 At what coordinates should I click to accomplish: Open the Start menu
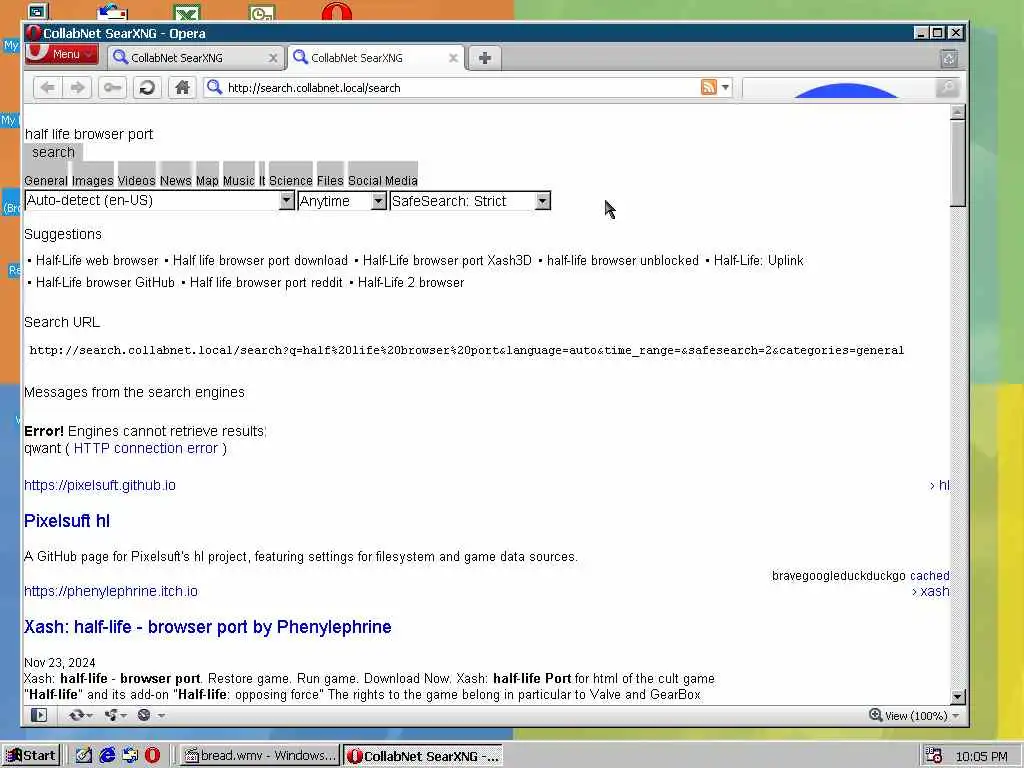[31, 756]
